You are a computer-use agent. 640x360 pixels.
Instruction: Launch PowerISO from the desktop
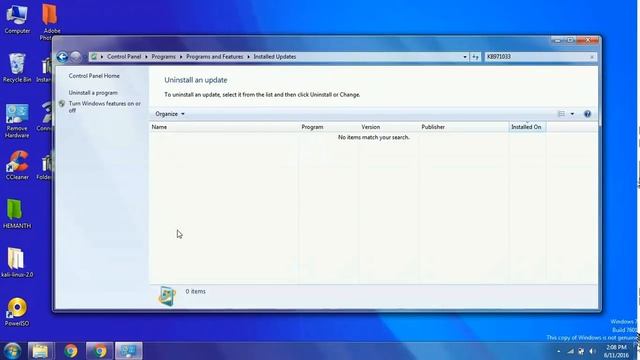(17, 312)
